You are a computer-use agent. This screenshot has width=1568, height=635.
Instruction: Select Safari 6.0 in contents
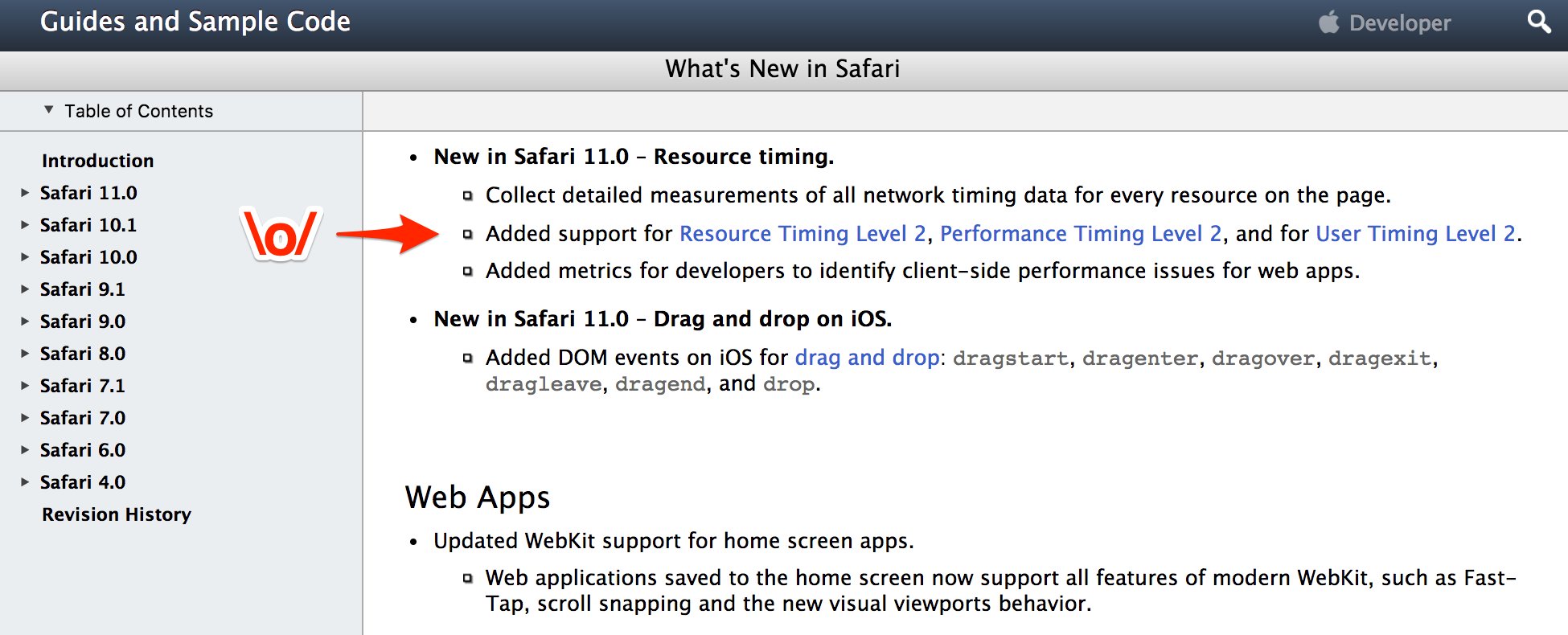(x=83, y=450)
